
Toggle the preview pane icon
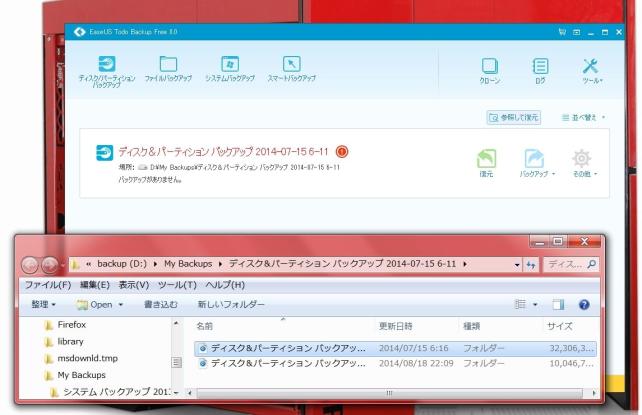(x=558, y=304)
